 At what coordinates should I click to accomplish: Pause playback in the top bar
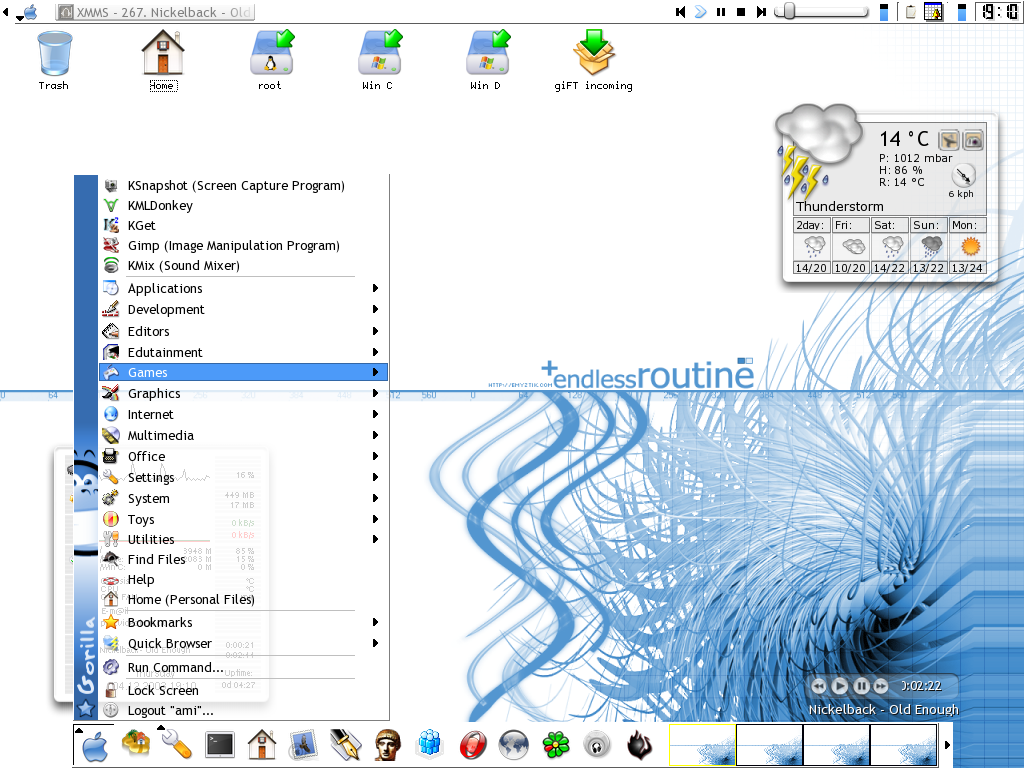click(721, 12)
